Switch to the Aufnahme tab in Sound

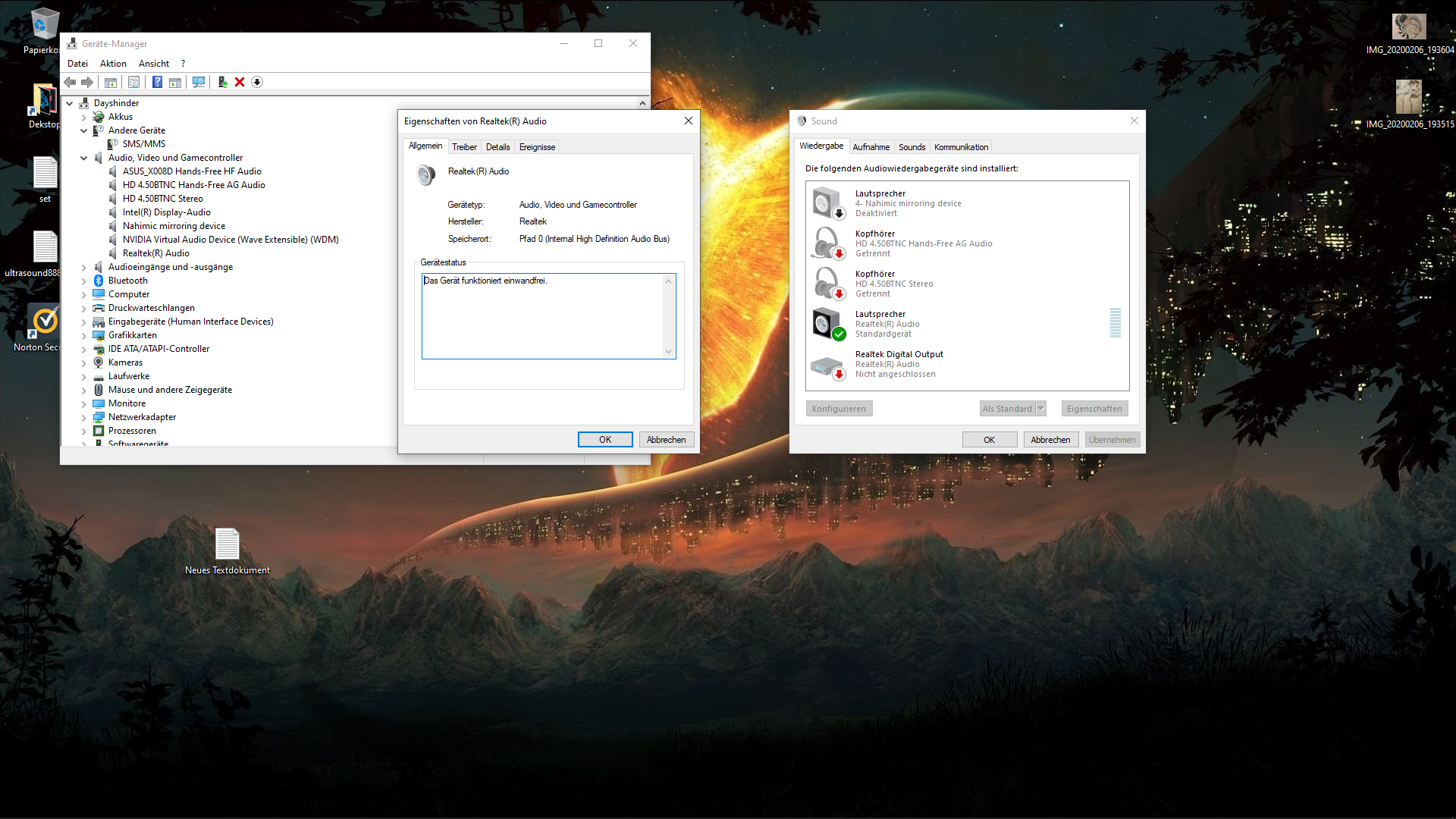(870, 147)
